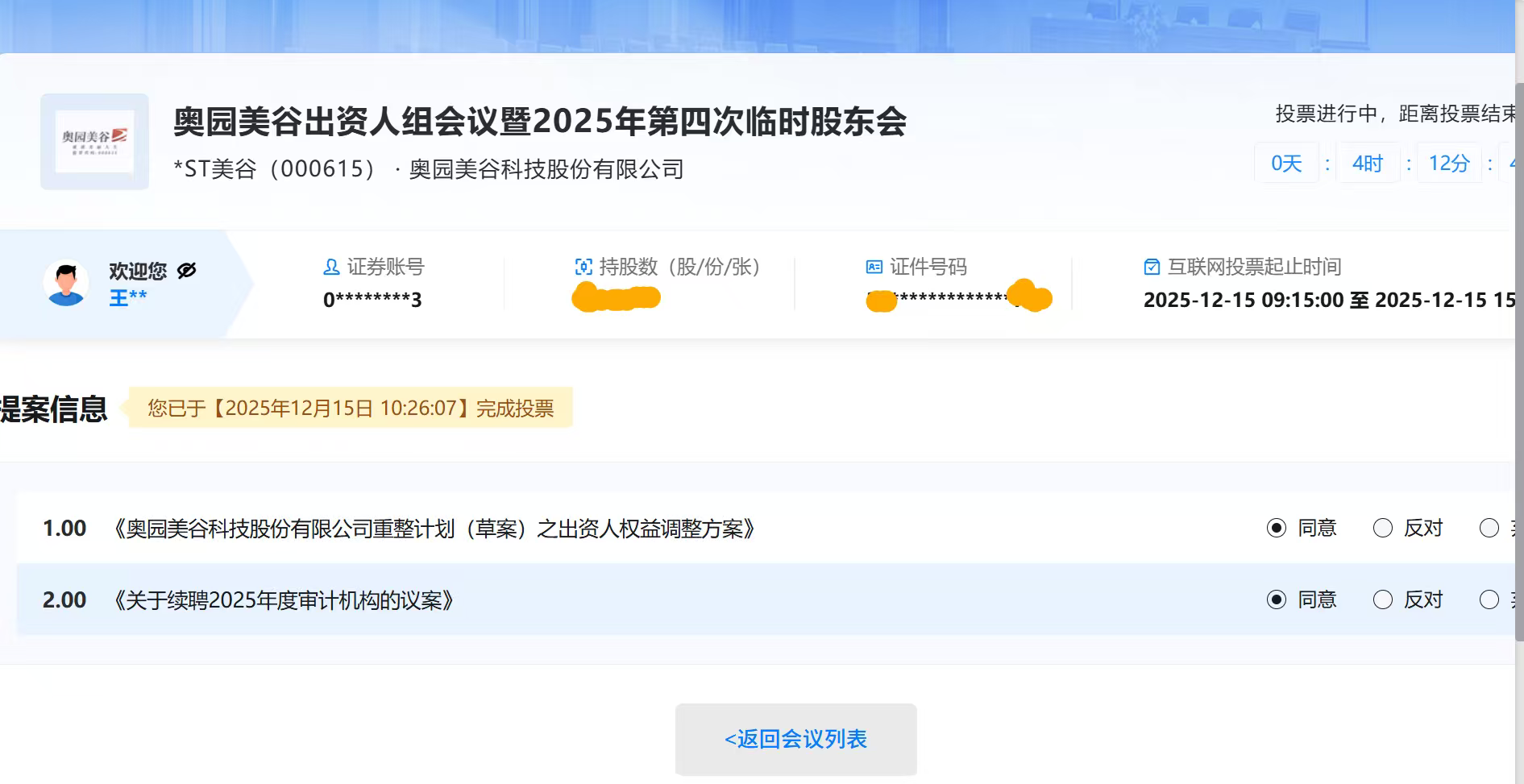The width and height of the screenshot is (1524, 784).
Task: Click the 提案信息 section heading
Action: (53, 409)
